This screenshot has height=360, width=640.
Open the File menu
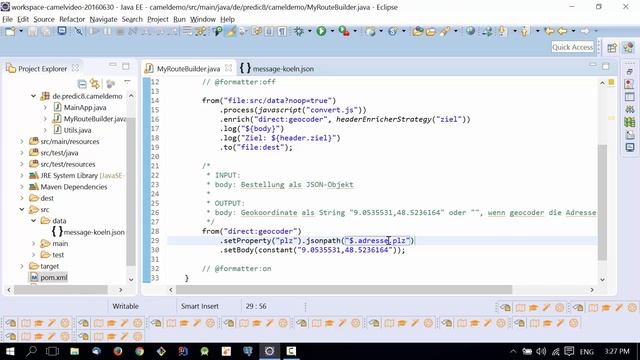7,19
